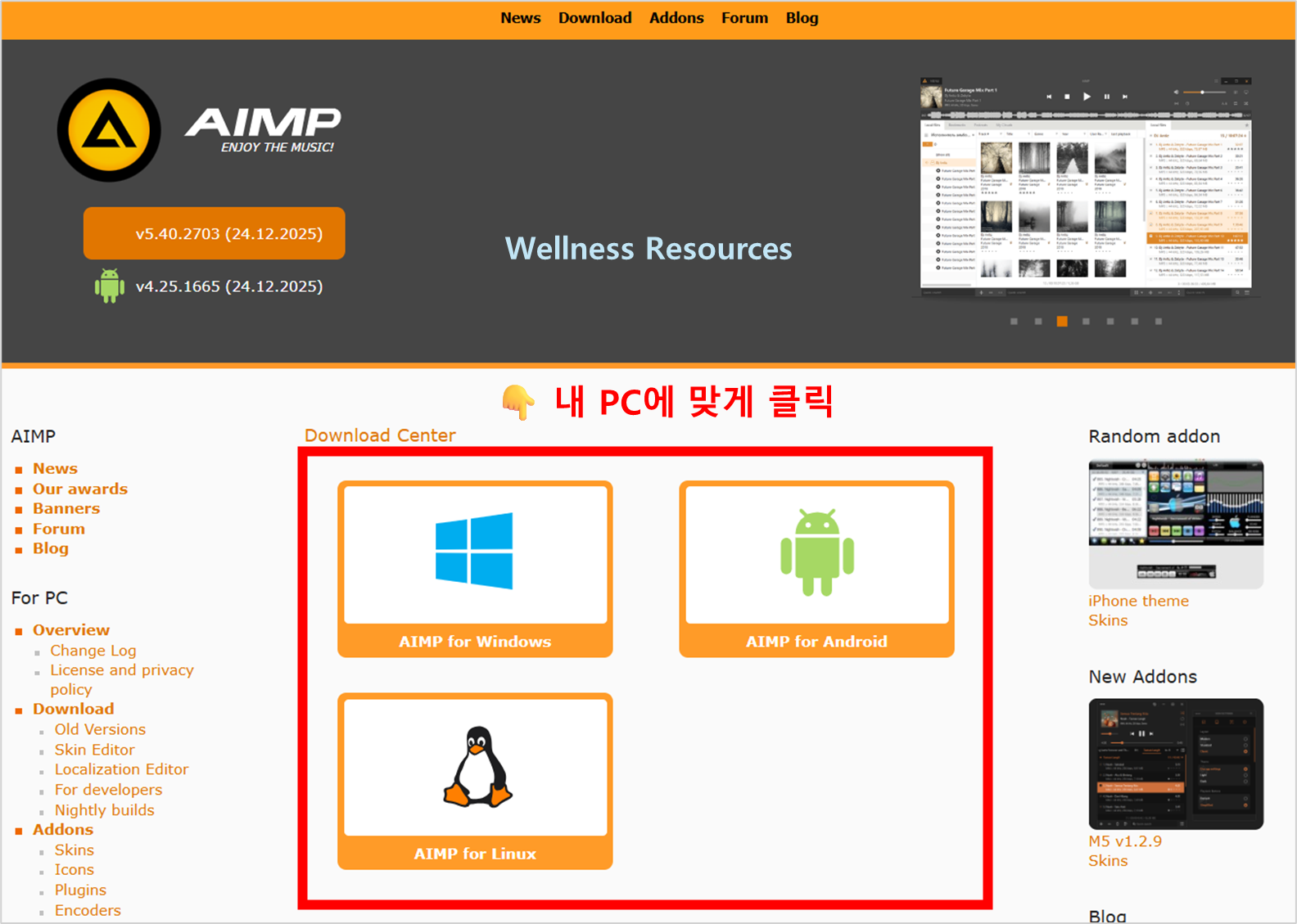
Task: Click the Linux penguin in Download Center
Action: coord(477,767)
